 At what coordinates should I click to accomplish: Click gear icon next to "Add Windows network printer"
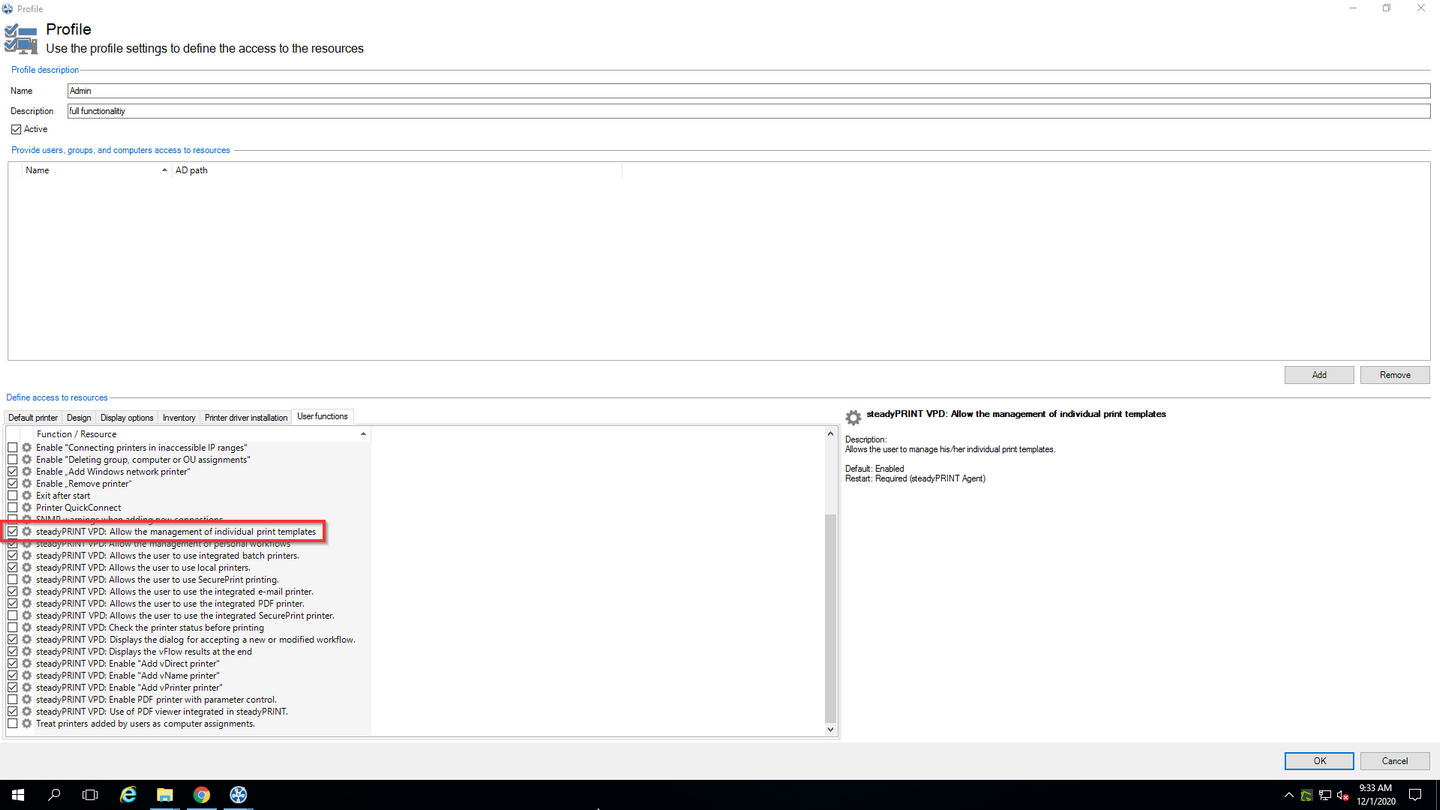27,472
